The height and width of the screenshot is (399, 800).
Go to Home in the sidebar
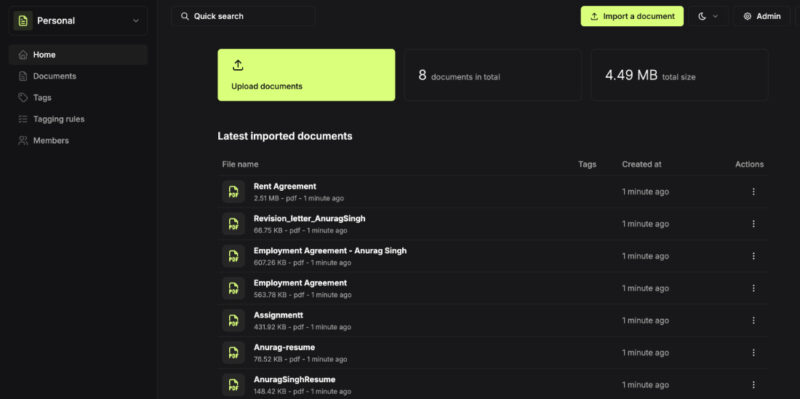[78, 55]
